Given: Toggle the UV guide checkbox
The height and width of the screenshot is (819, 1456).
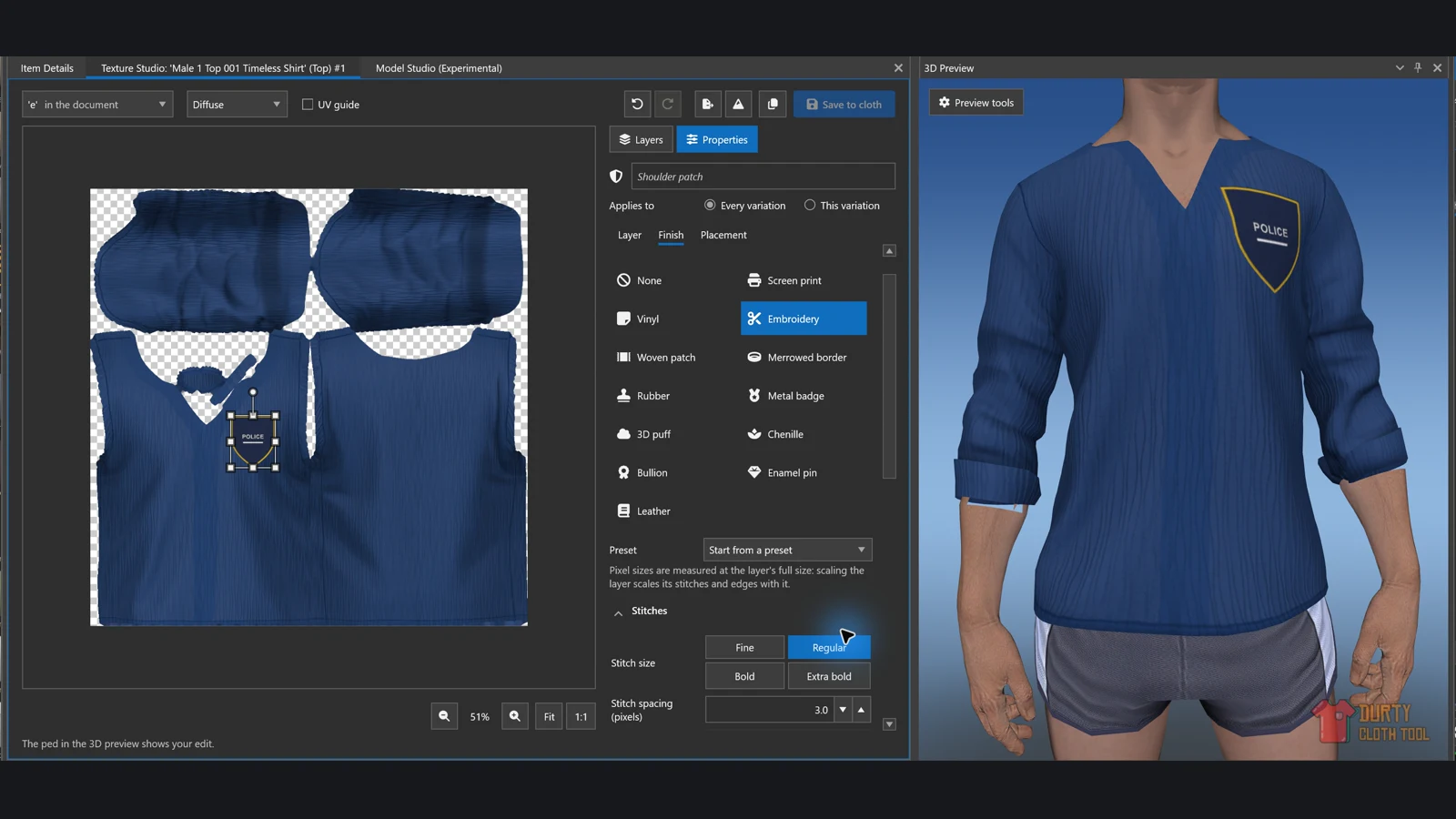Looking at the screenshot, I should click(308, 105).
